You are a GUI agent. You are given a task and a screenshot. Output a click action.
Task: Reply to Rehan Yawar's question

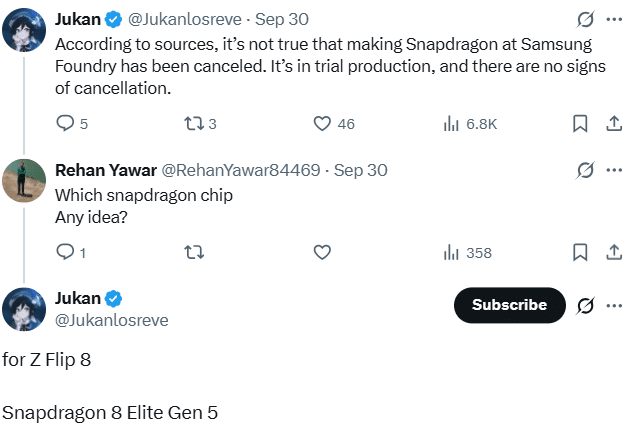pos(65,253)
